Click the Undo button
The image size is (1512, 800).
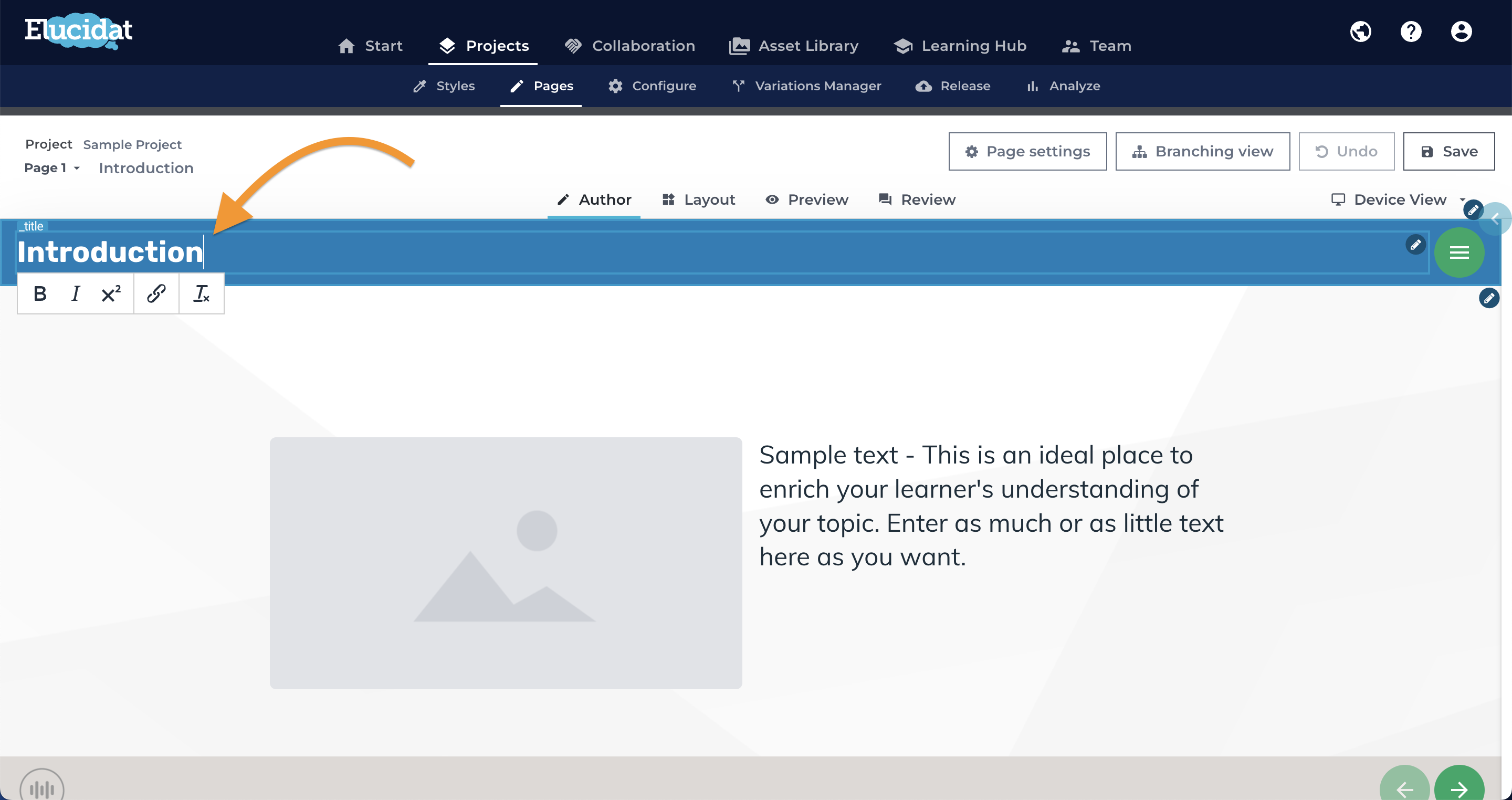click(x=1346, y=151)
